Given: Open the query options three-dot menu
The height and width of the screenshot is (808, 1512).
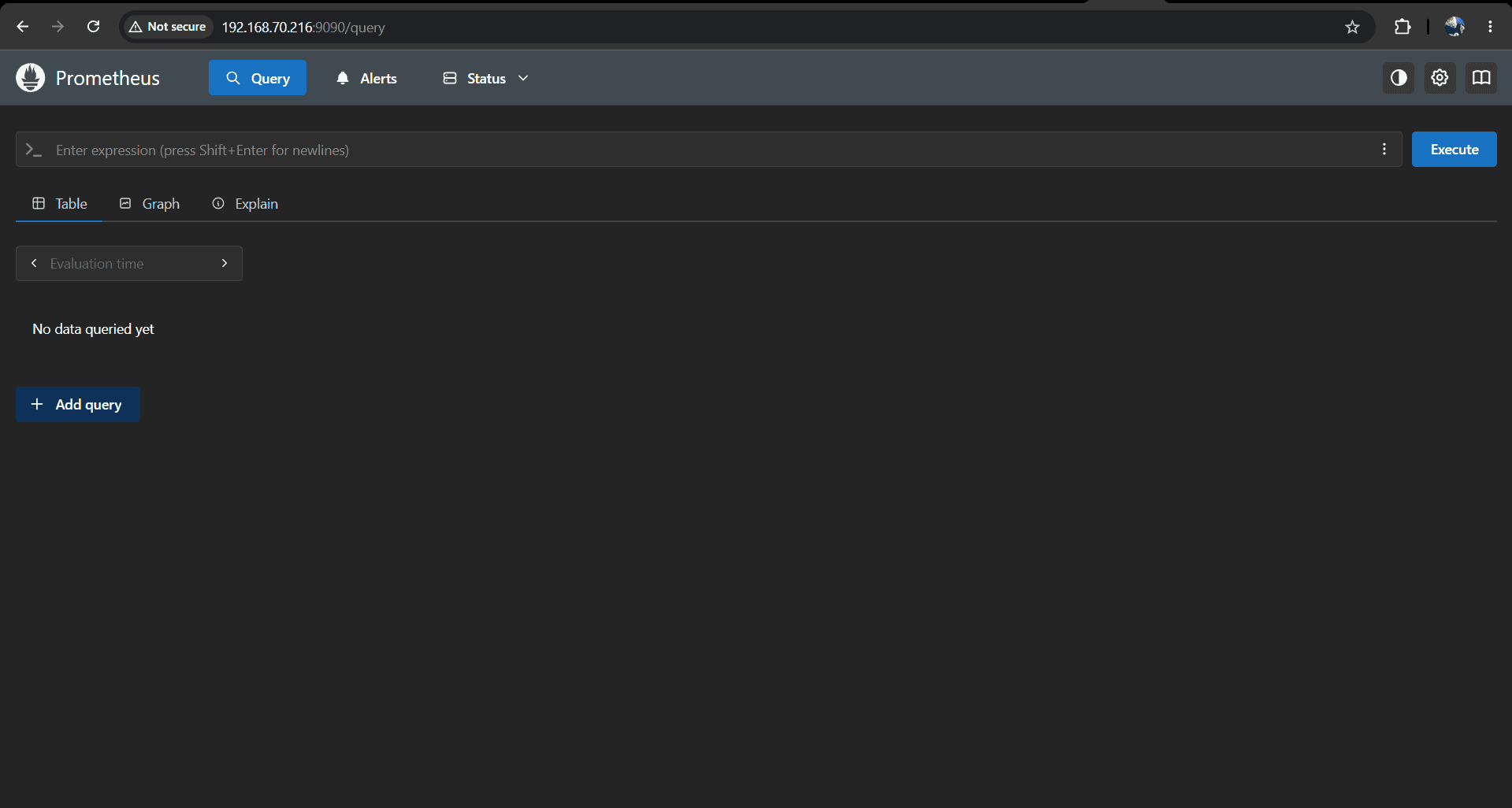Looking at the screenshot, I should click(1384, 150).
